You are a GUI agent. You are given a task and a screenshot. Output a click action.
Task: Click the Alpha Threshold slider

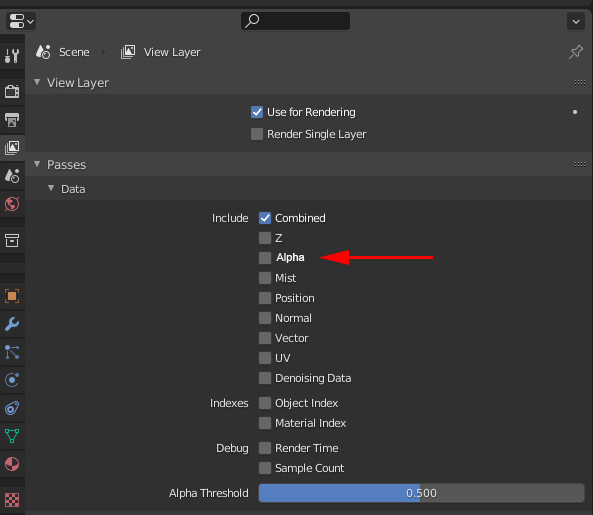point(421,493)
